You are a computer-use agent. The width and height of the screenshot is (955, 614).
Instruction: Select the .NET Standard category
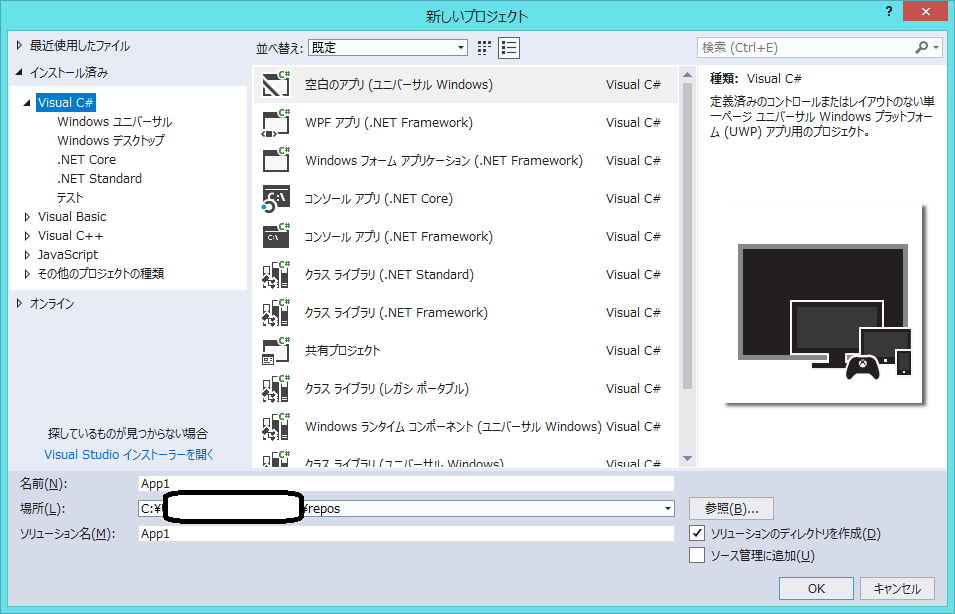(99, 178)
